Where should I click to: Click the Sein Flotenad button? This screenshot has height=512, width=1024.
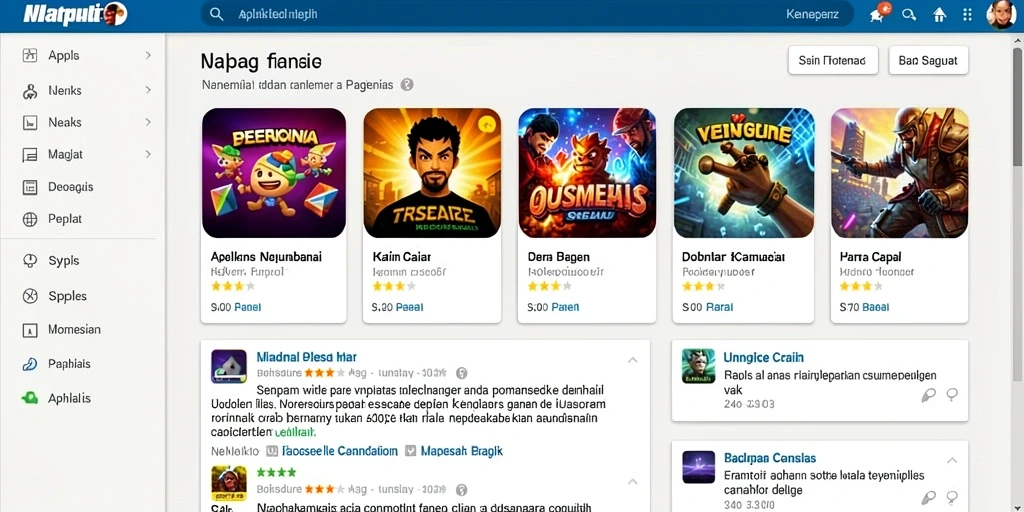click(x=832, y=61)
